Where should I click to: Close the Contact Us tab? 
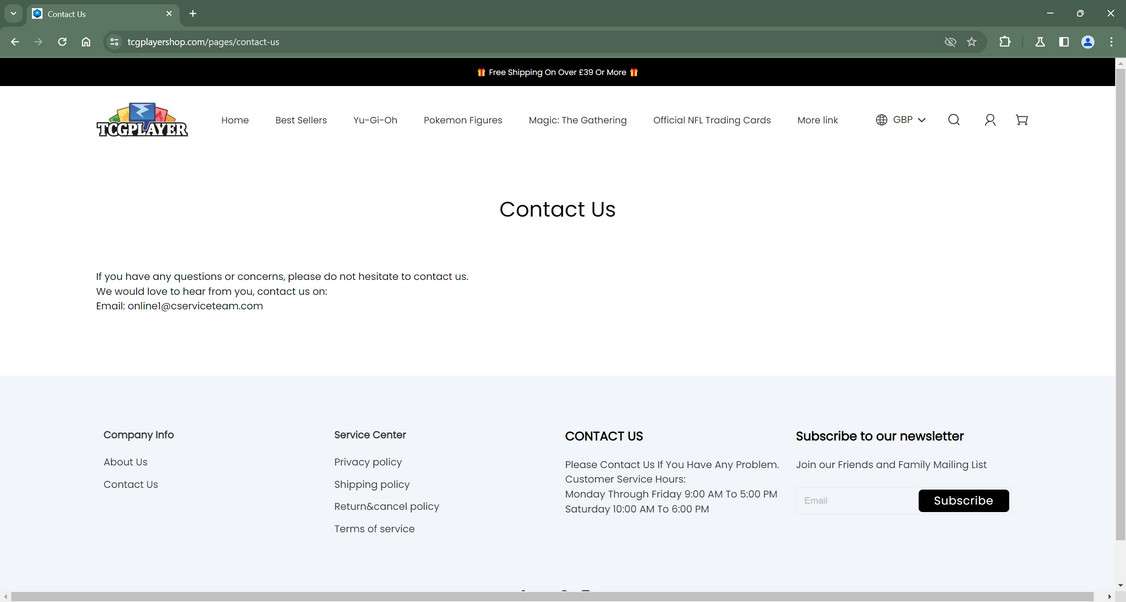pos(169,14)
